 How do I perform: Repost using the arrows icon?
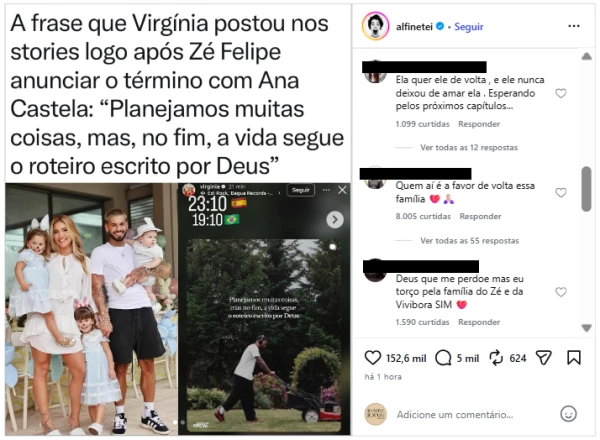pyautogui.click(x=496, y=358)
